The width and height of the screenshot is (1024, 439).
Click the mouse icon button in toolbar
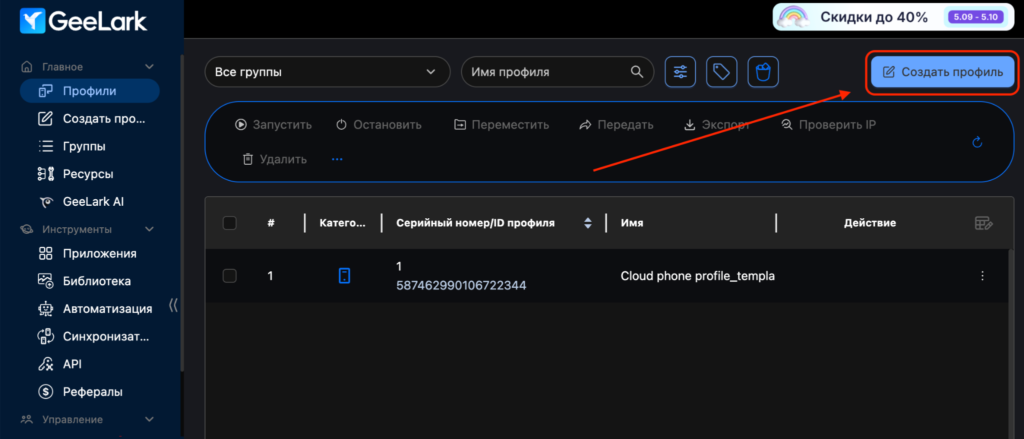click(763, 72)
